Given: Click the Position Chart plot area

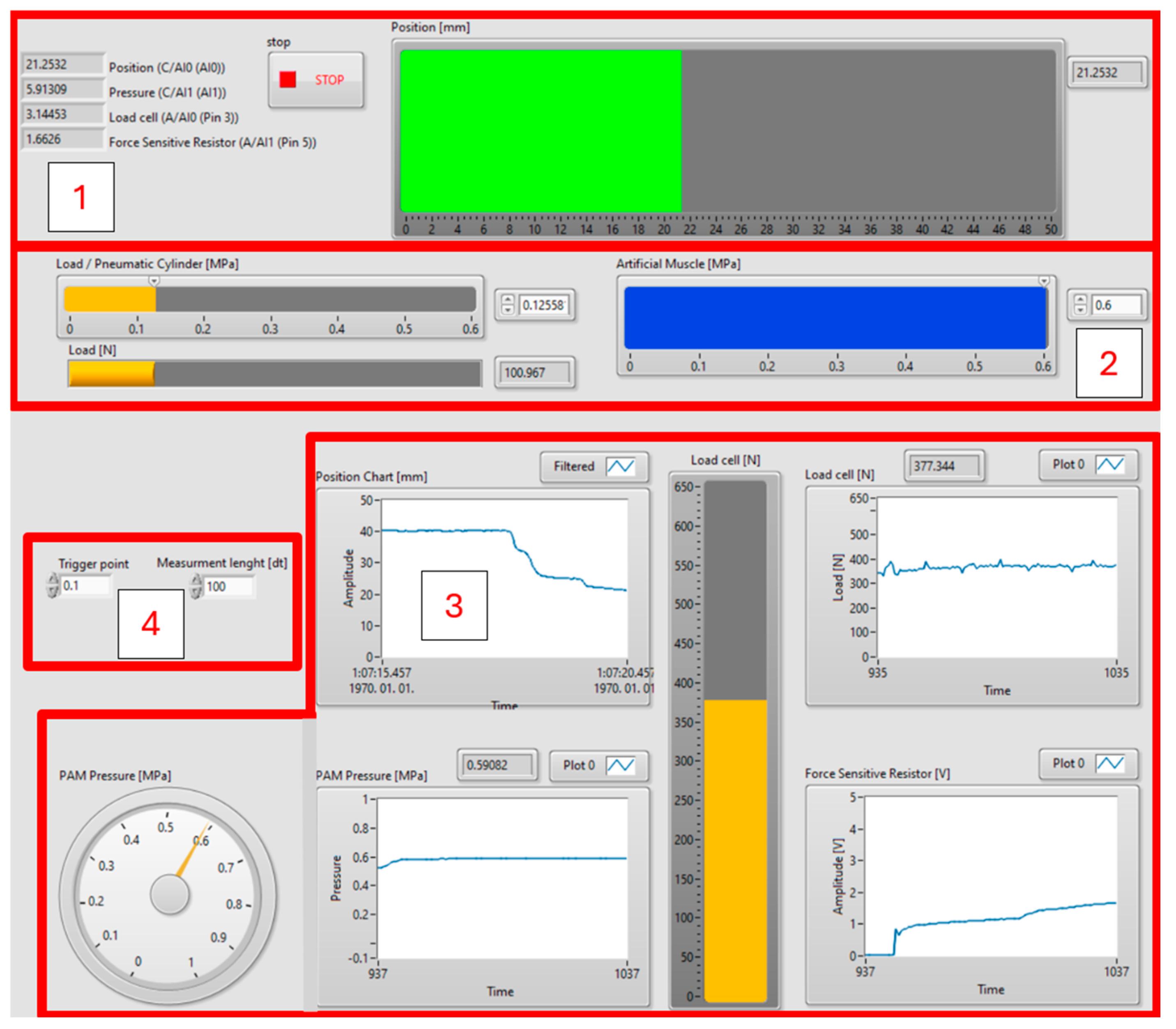Looking at the screenshot, I should 504,579.
